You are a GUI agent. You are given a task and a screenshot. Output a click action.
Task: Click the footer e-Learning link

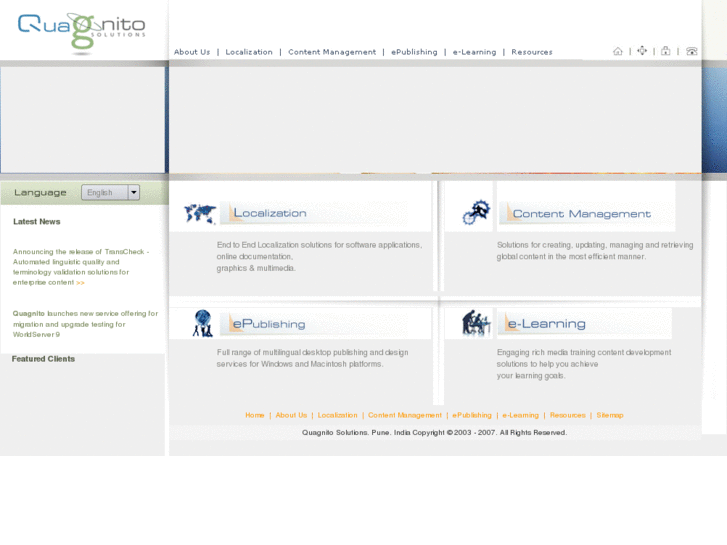coord(521,415)
